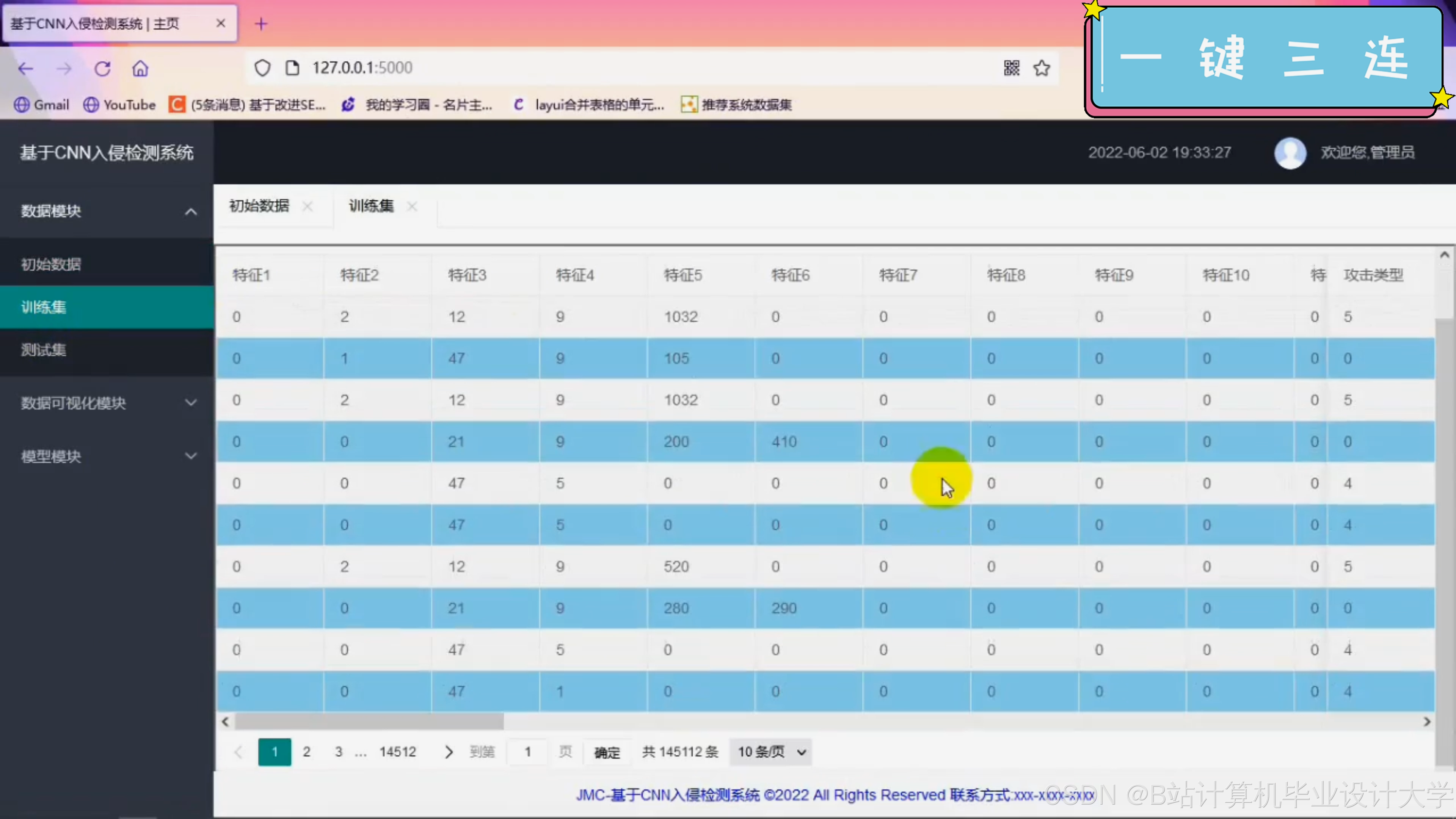Open the Gmail bookmark
Screen dimensions: 1456x819
click(41, 105)
